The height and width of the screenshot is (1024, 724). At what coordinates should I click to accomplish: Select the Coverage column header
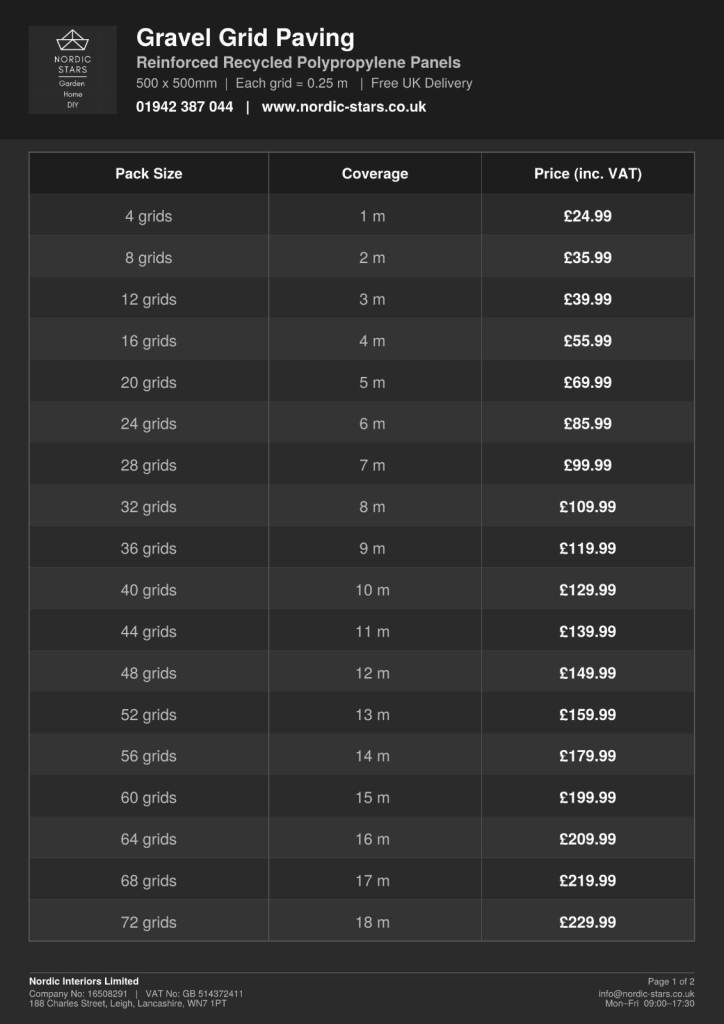(375, 174)
